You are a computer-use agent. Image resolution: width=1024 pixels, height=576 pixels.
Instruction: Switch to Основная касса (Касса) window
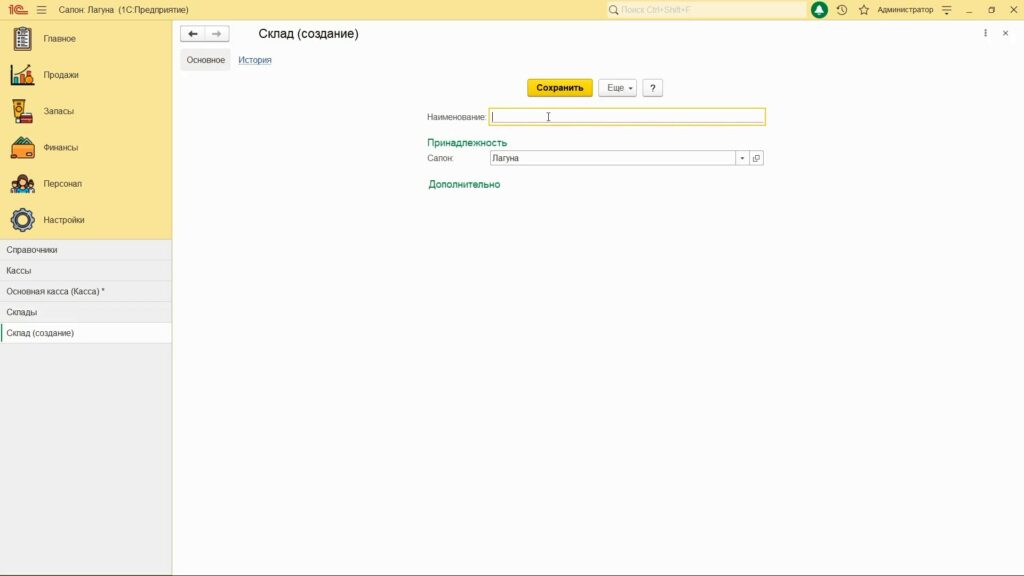point(86,291)
